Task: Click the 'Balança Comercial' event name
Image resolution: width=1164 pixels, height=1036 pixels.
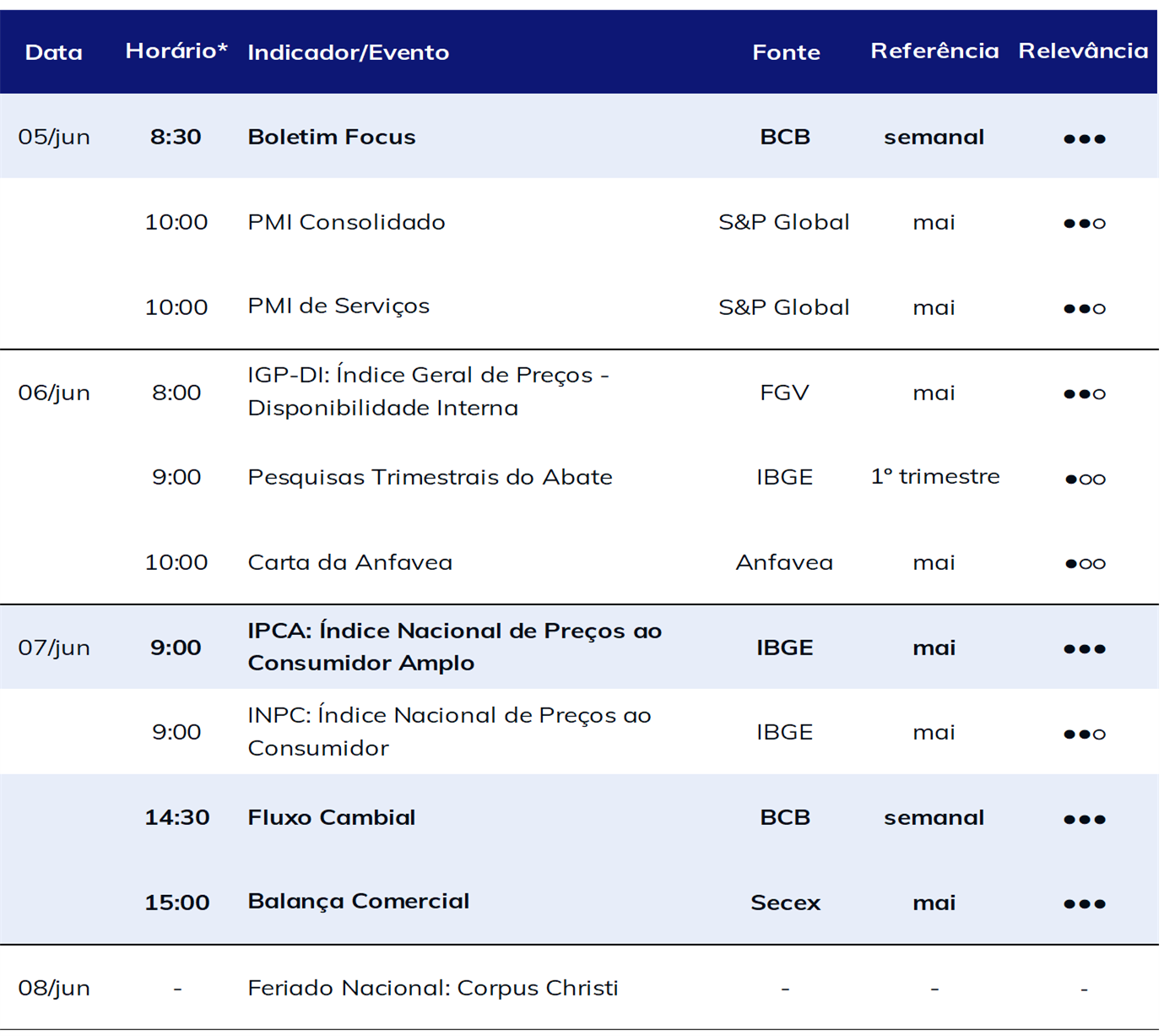Action: click(x=359, y=902)
